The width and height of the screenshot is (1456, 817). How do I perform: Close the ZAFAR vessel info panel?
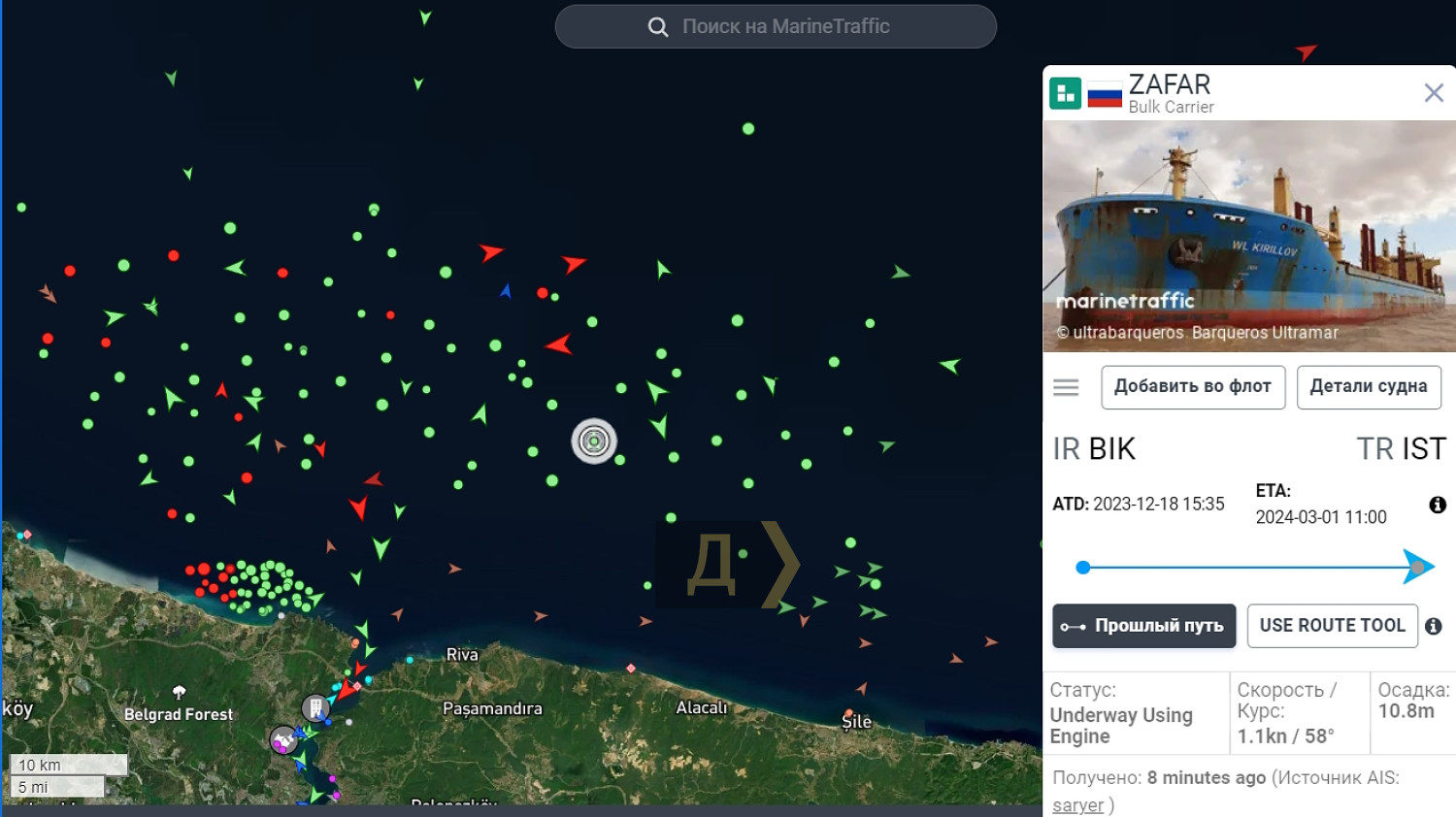coord(1433,93)
